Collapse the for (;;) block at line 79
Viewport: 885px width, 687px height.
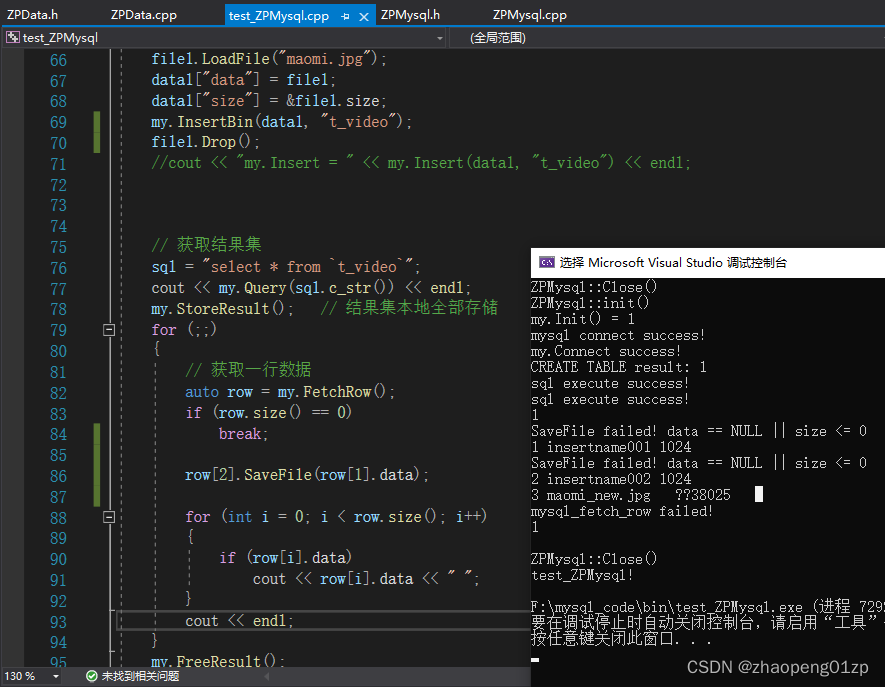[x=109, y=330]
